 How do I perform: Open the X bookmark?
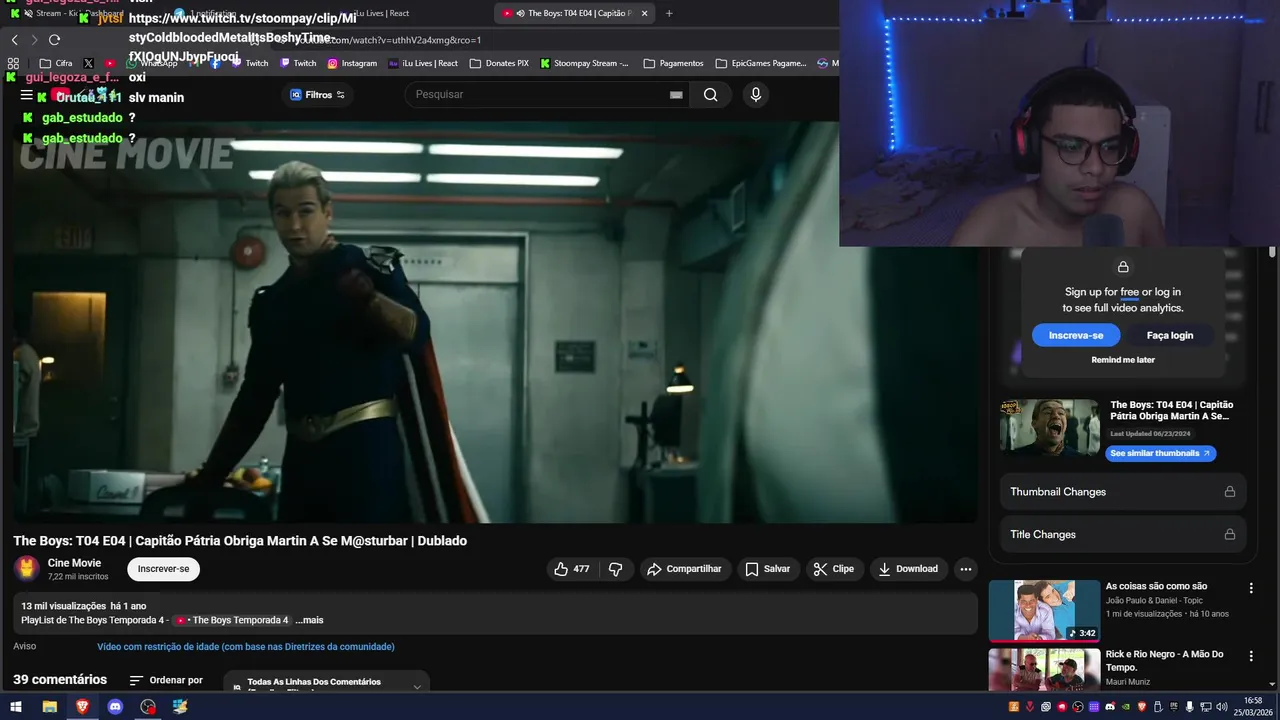tap(88, 63)
